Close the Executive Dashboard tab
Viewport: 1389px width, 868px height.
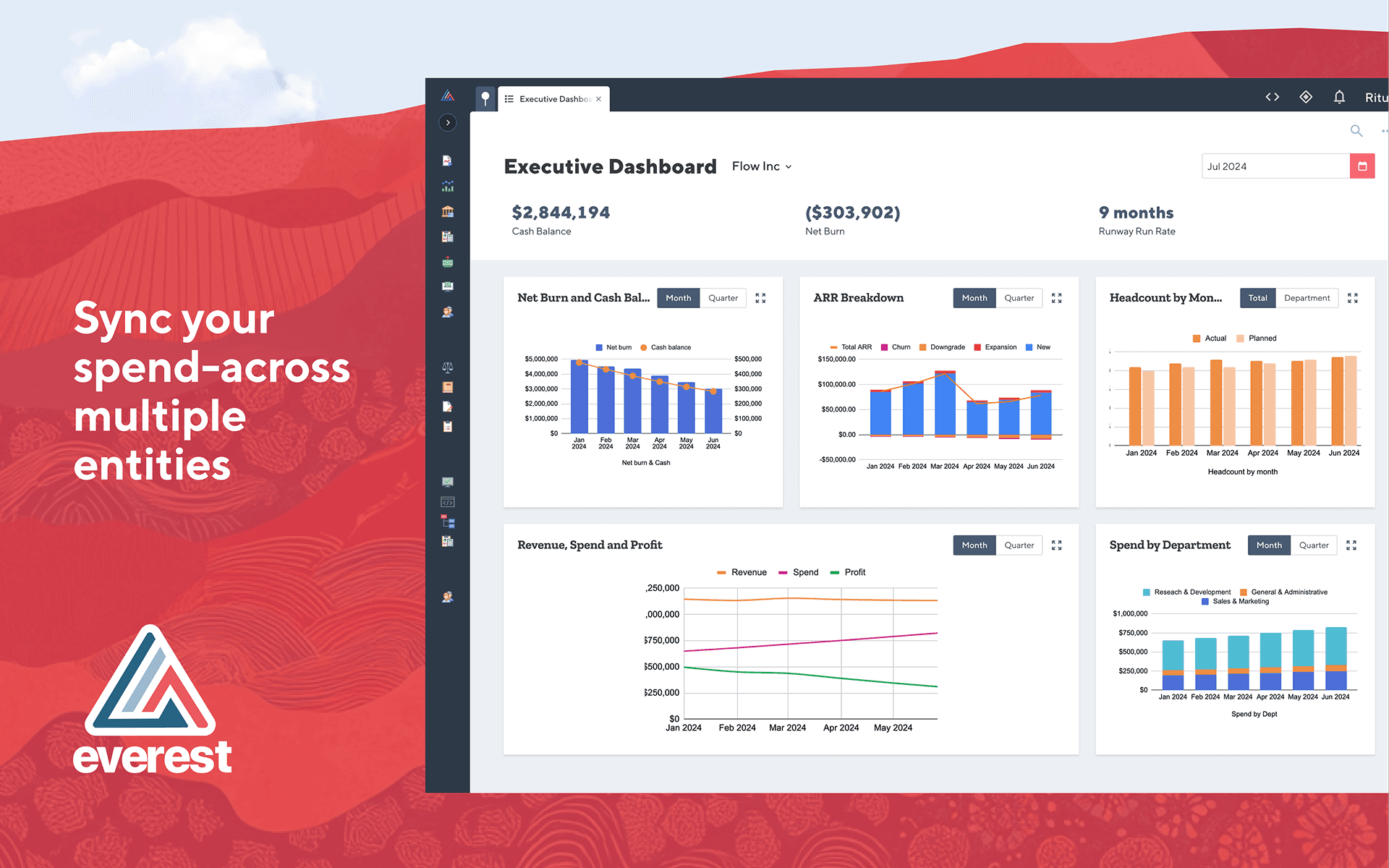tap(598, 99)
